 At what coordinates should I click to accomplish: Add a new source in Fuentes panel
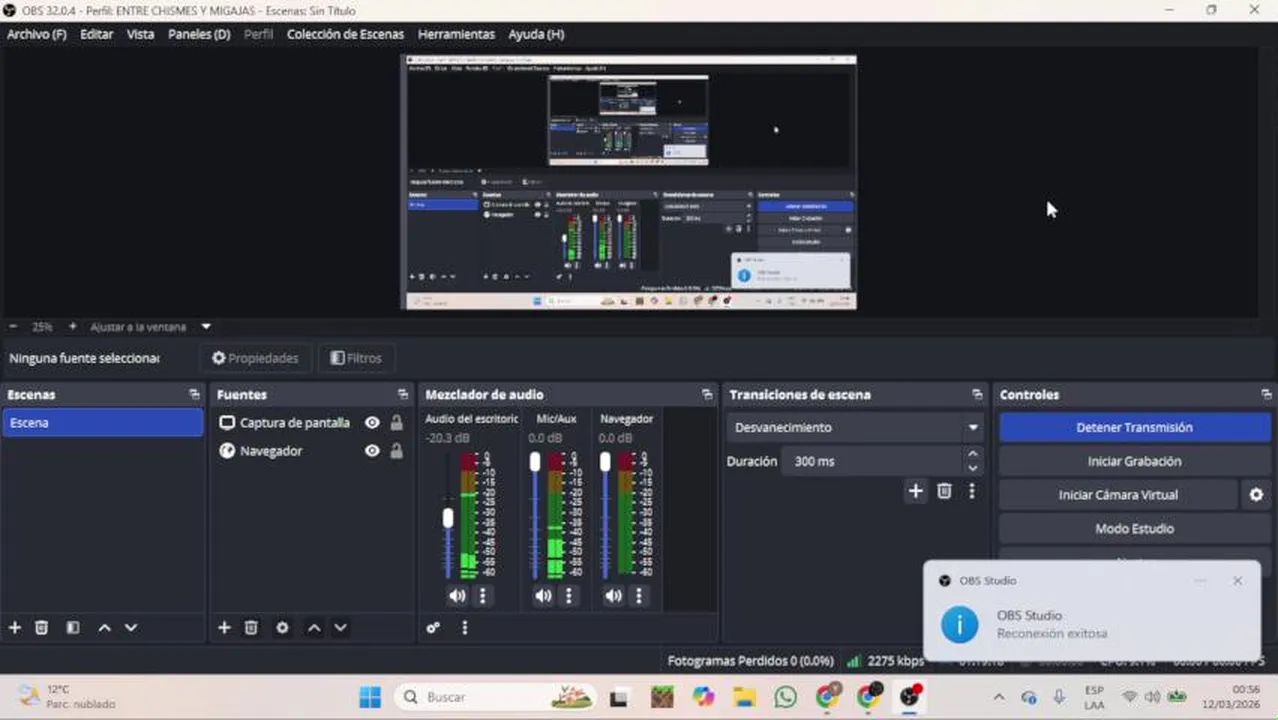click(224, 628)
